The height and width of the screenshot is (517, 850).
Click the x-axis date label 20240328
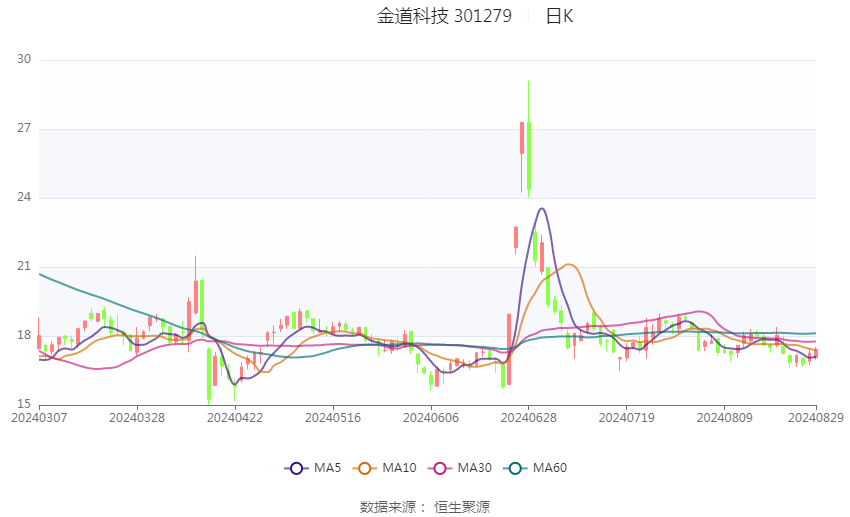click(137, 418)
